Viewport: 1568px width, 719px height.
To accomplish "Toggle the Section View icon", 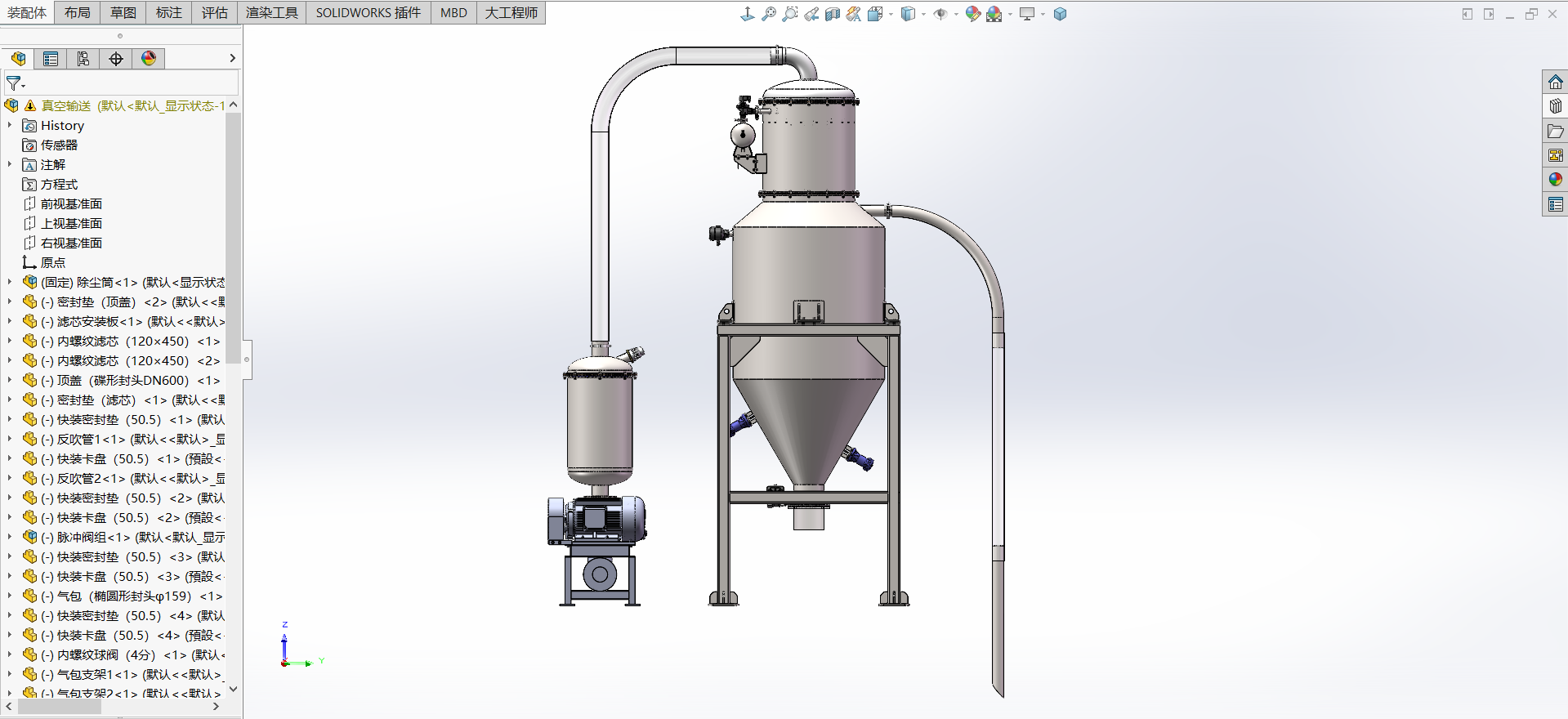I will [x=833, y=14].
